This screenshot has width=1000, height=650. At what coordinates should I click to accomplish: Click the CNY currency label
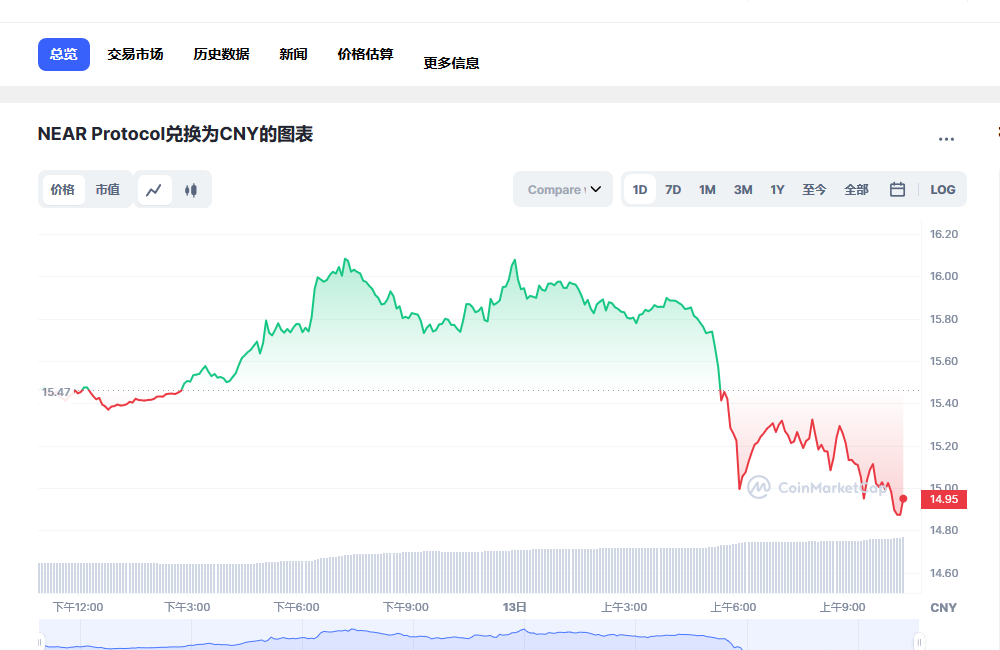pyautogui.click(x=943, y=608)
